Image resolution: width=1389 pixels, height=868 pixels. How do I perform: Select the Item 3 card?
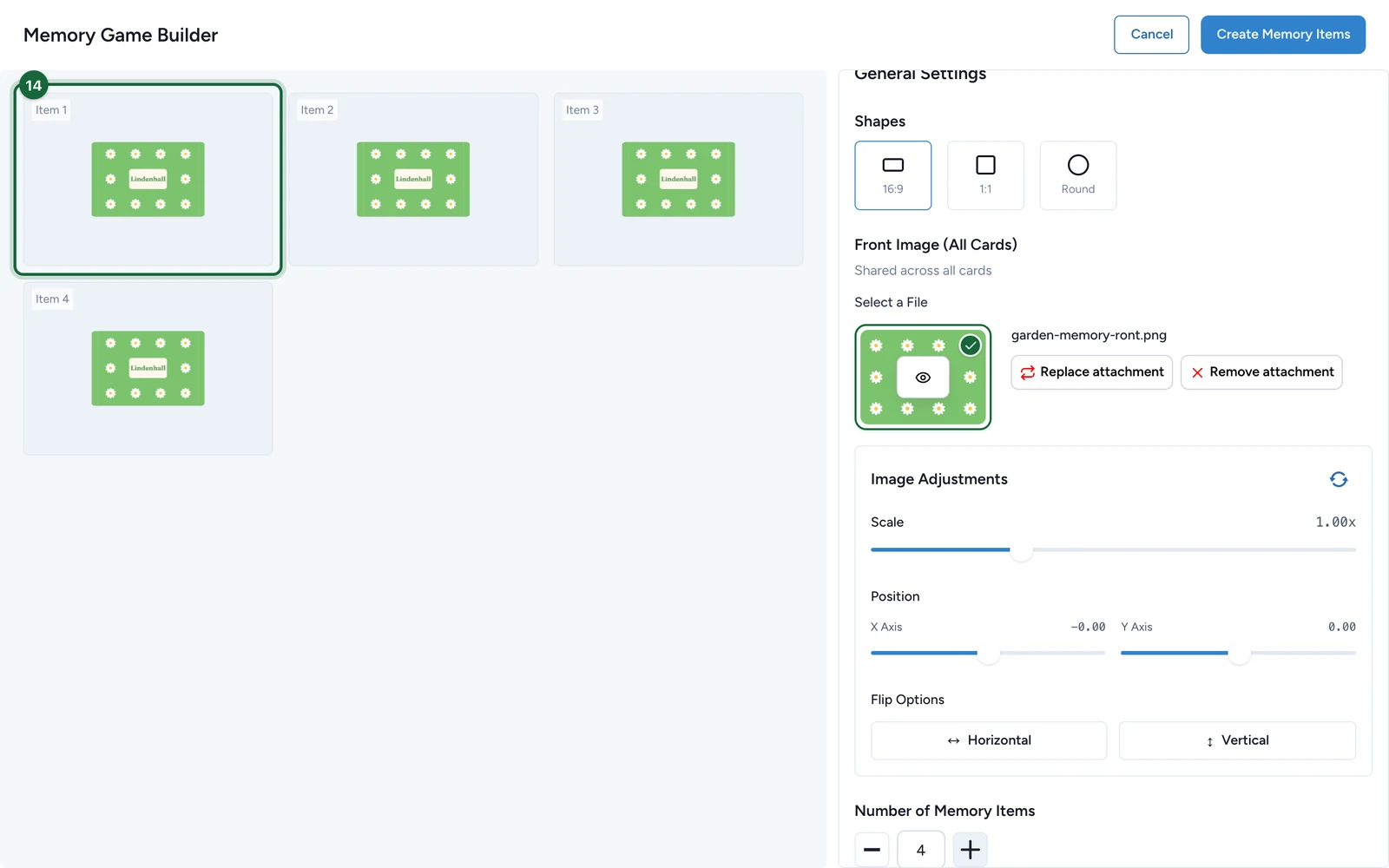pos(678,180)
